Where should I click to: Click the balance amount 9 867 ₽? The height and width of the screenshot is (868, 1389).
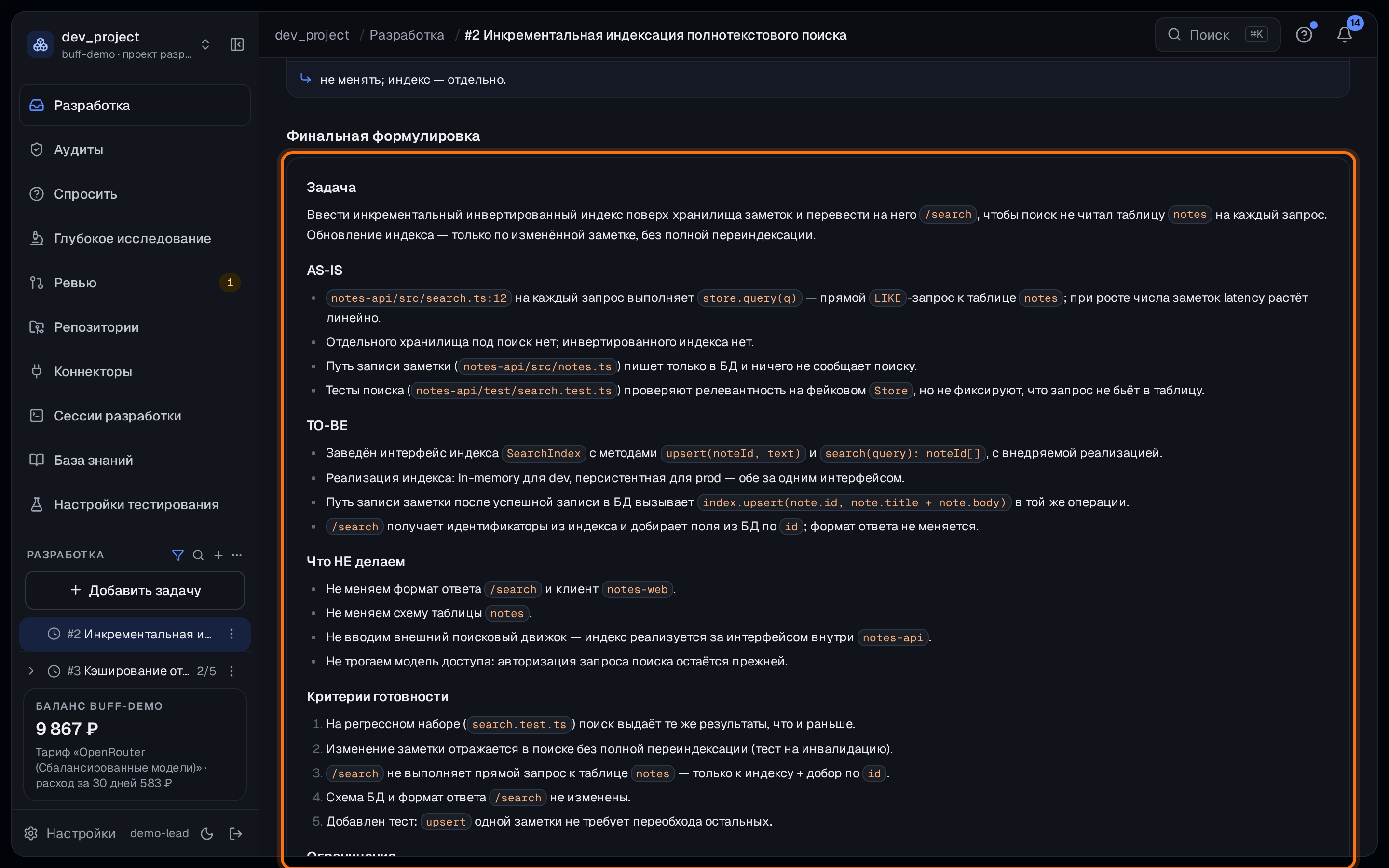click(67, 729)
